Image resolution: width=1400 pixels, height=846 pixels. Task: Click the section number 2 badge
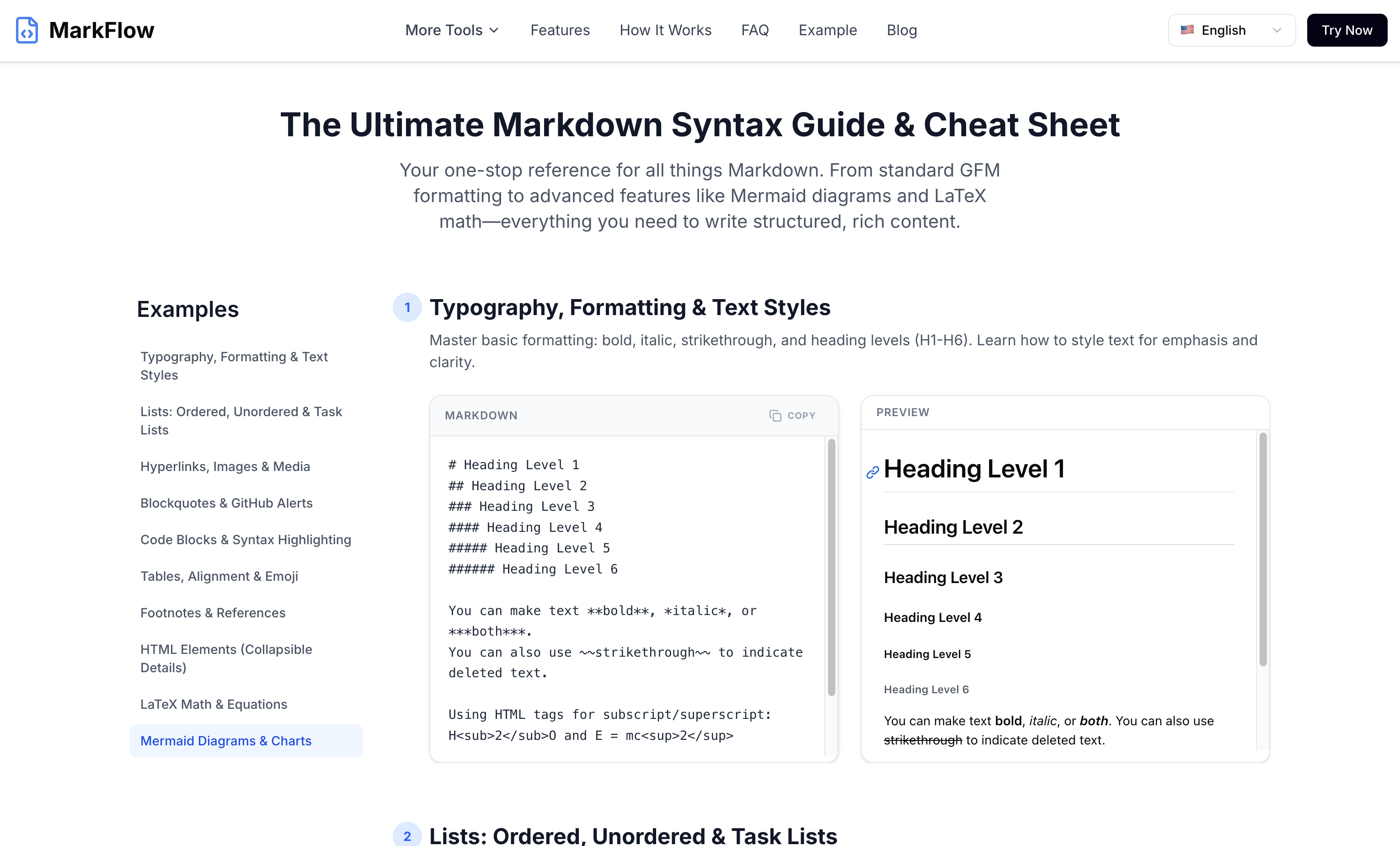407,836
